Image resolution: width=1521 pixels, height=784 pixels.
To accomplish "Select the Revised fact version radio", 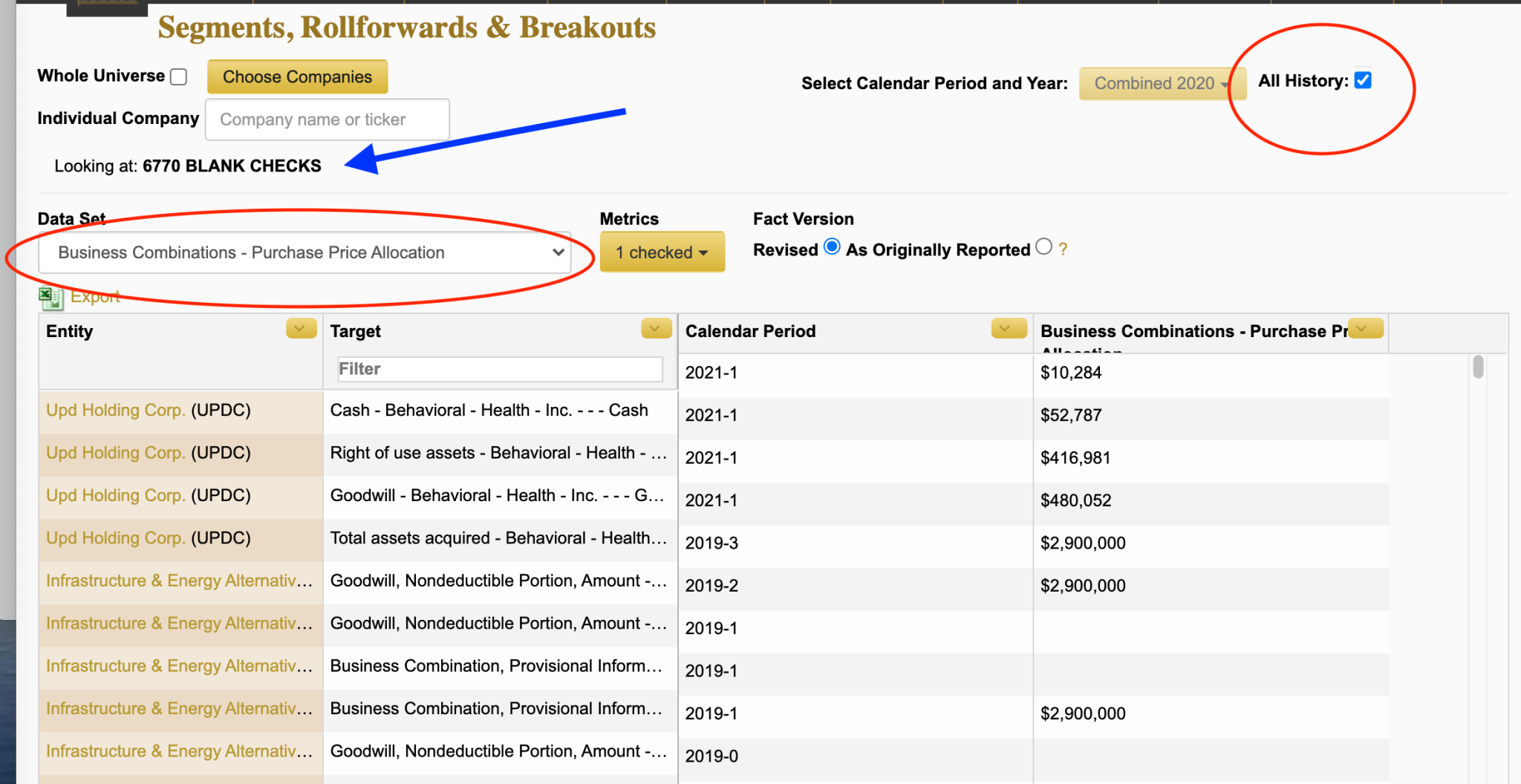I will pyautogui.click(x=832, y=246).
